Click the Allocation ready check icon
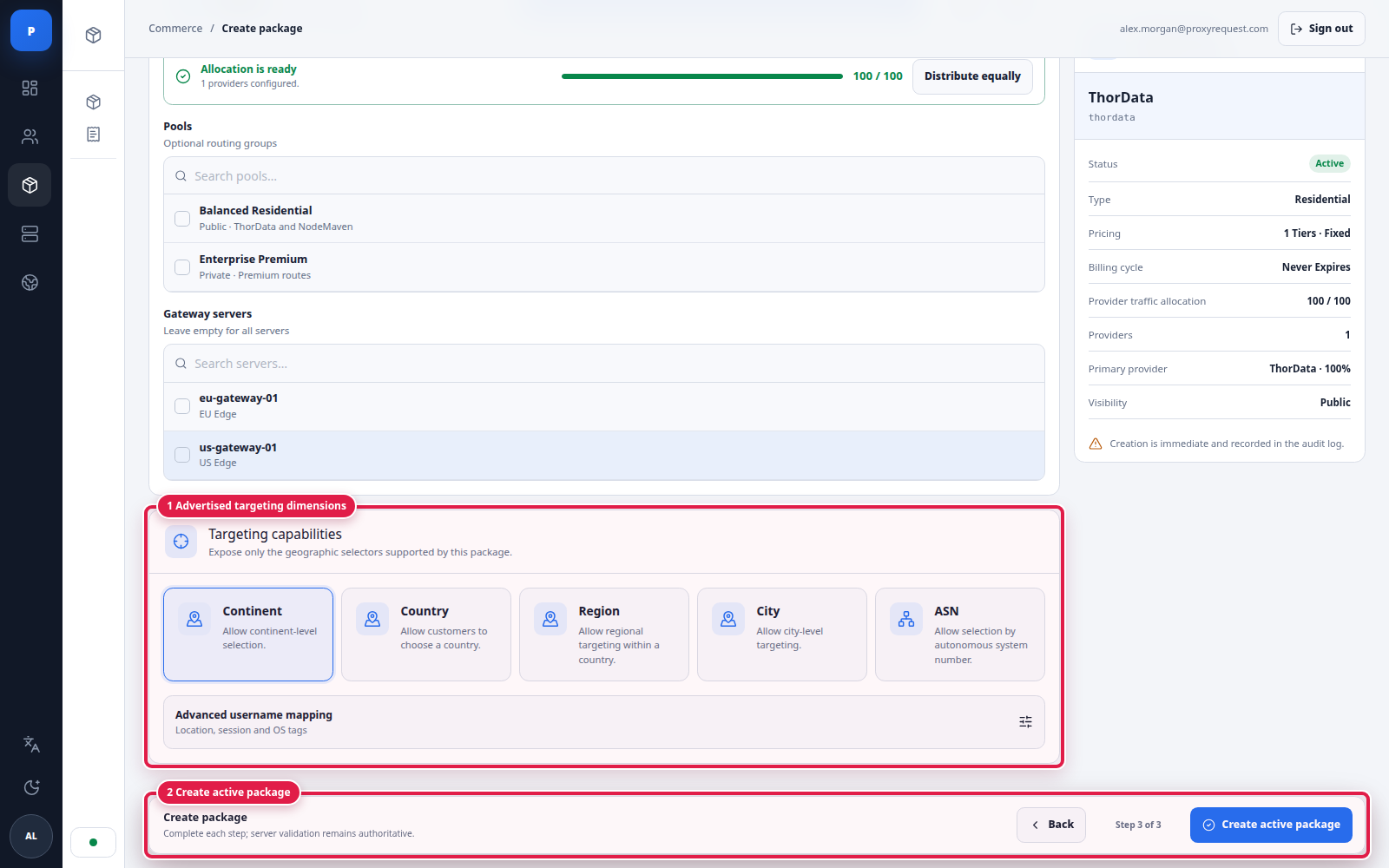The width and height of the screenshot is (1389, 868). click(x=183, y=76)
